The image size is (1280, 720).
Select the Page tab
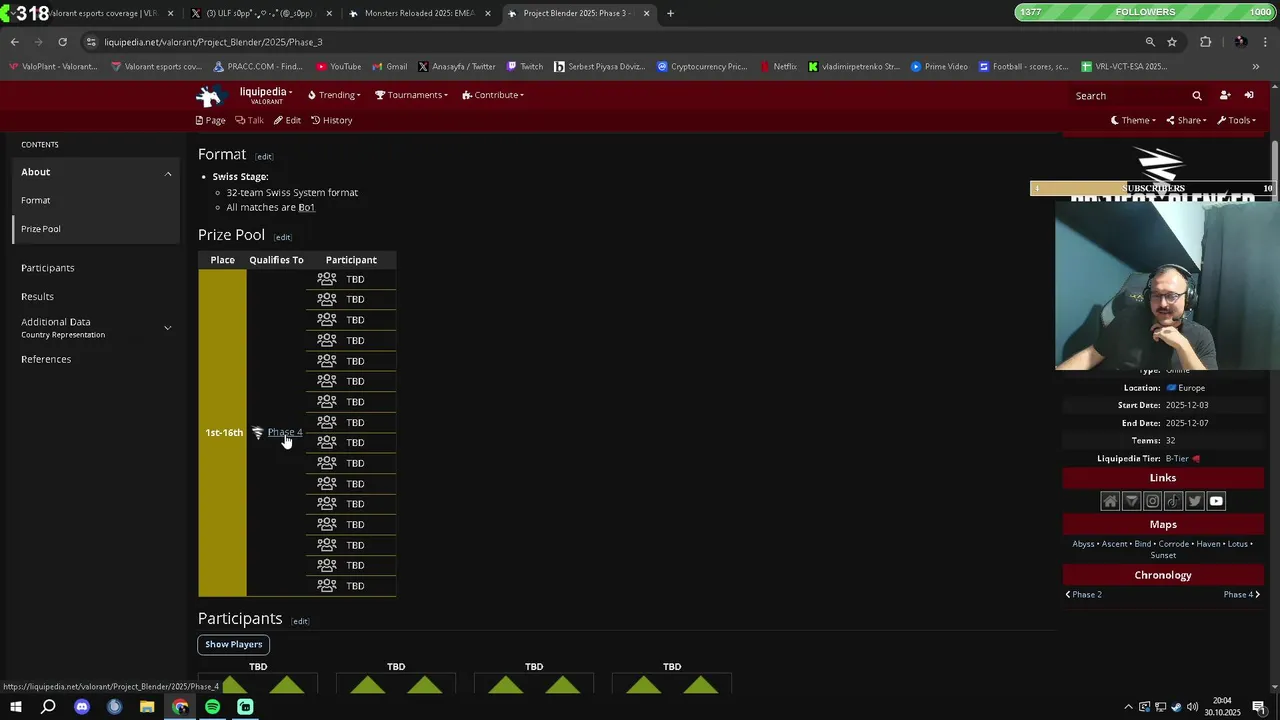[x=210, y=120]
